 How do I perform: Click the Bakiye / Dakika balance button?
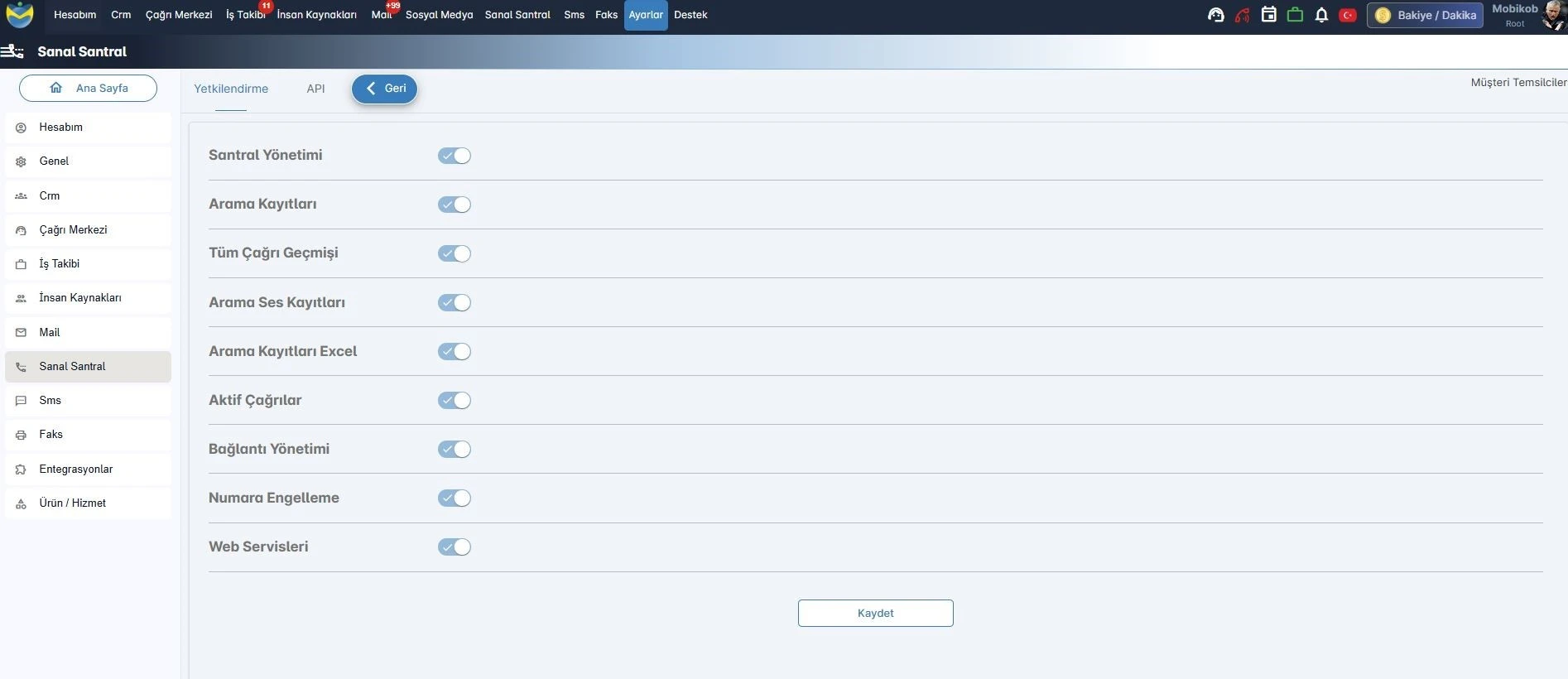pyautogui.click(x=1426, y=16)
